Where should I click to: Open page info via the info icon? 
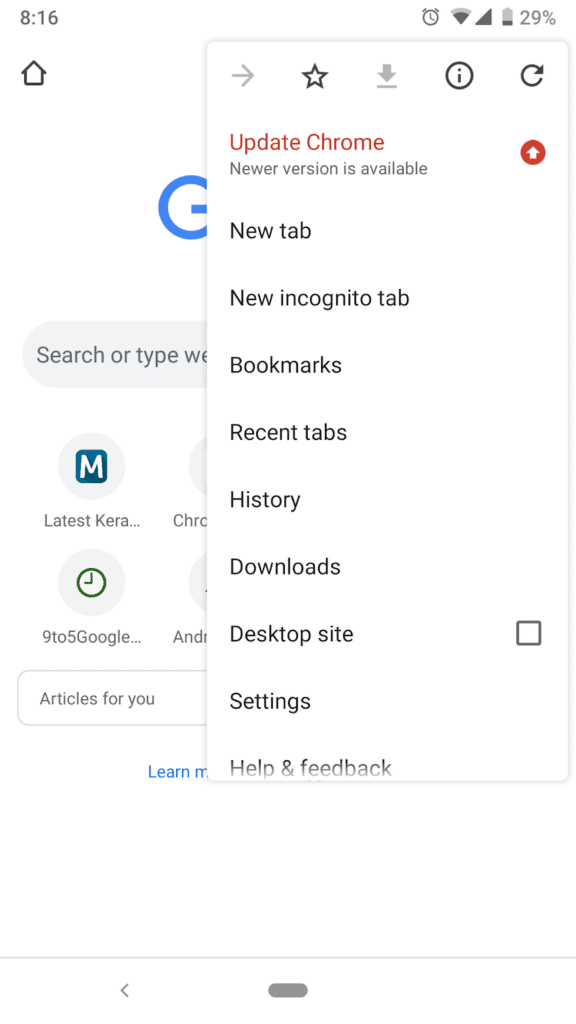click(x=458, y=75)
